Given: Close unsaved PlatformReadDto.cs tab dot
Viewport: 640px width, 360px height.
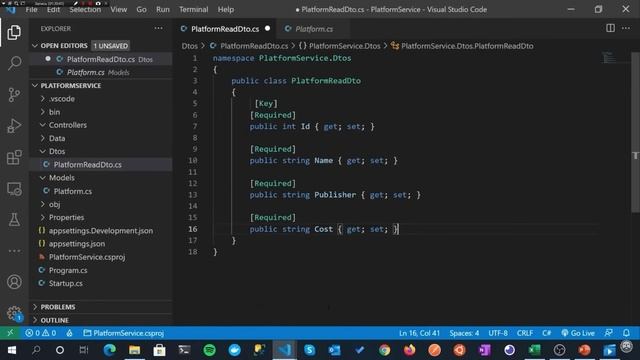Looking at the screenshot, I should coord(267,29).
